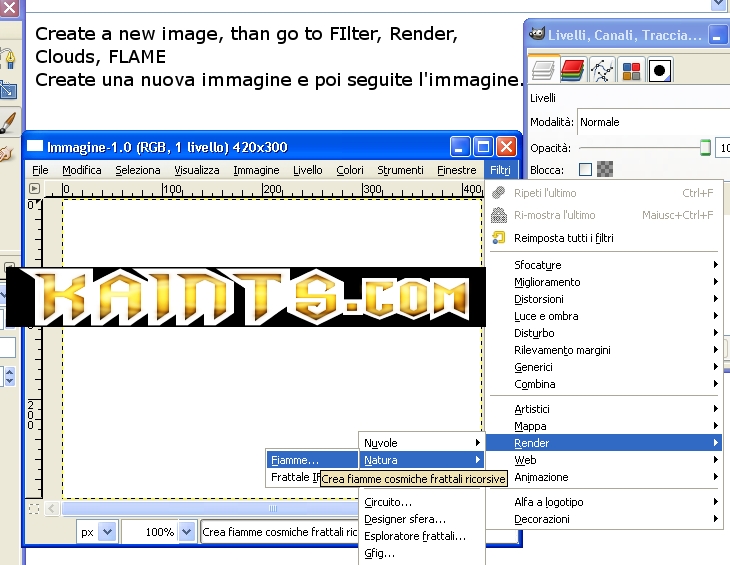
Task: Expand the Sfocature submenu
Action: (605, 265)
